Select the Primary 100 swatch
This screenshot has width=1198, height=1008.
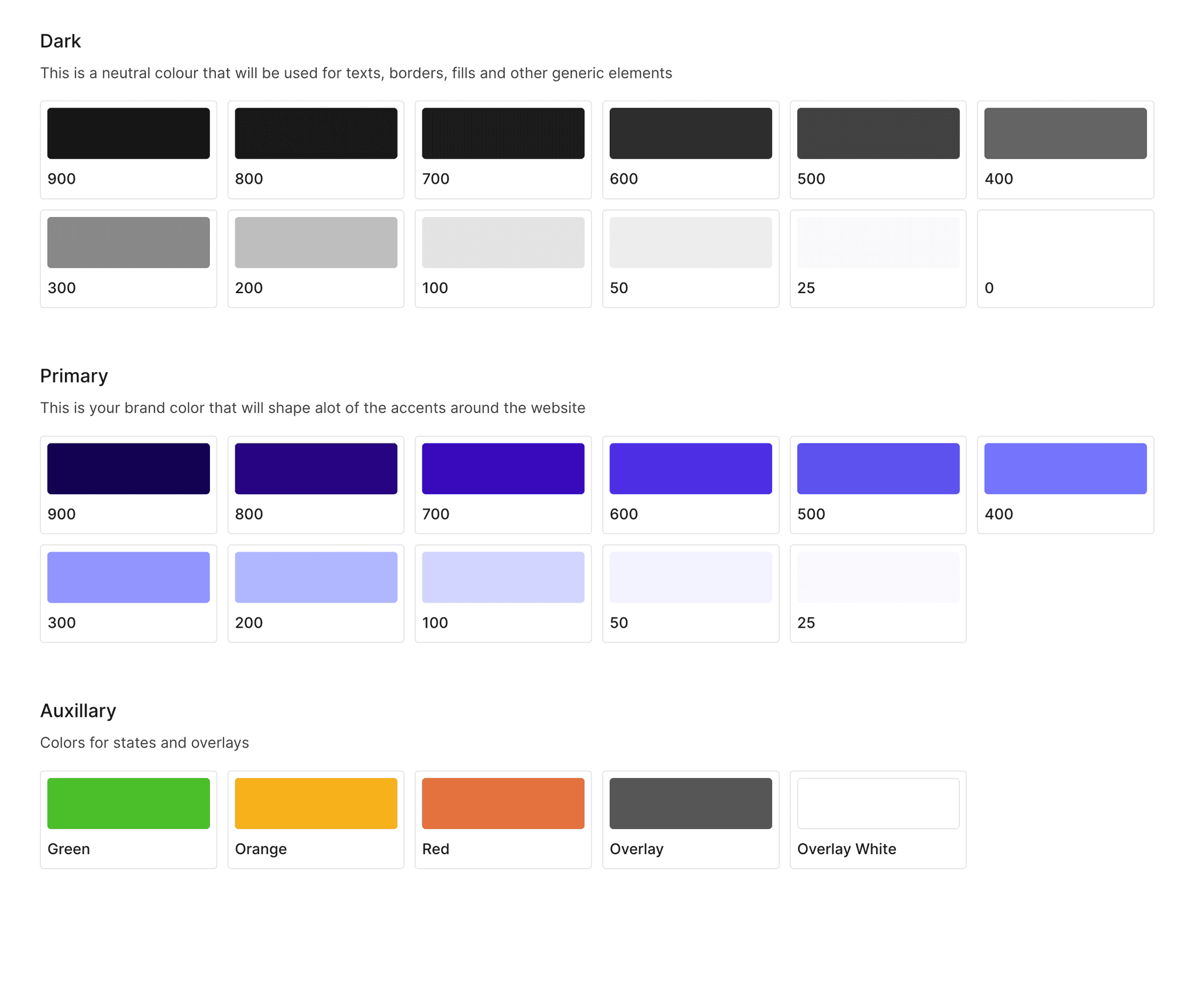coord(503,577)
